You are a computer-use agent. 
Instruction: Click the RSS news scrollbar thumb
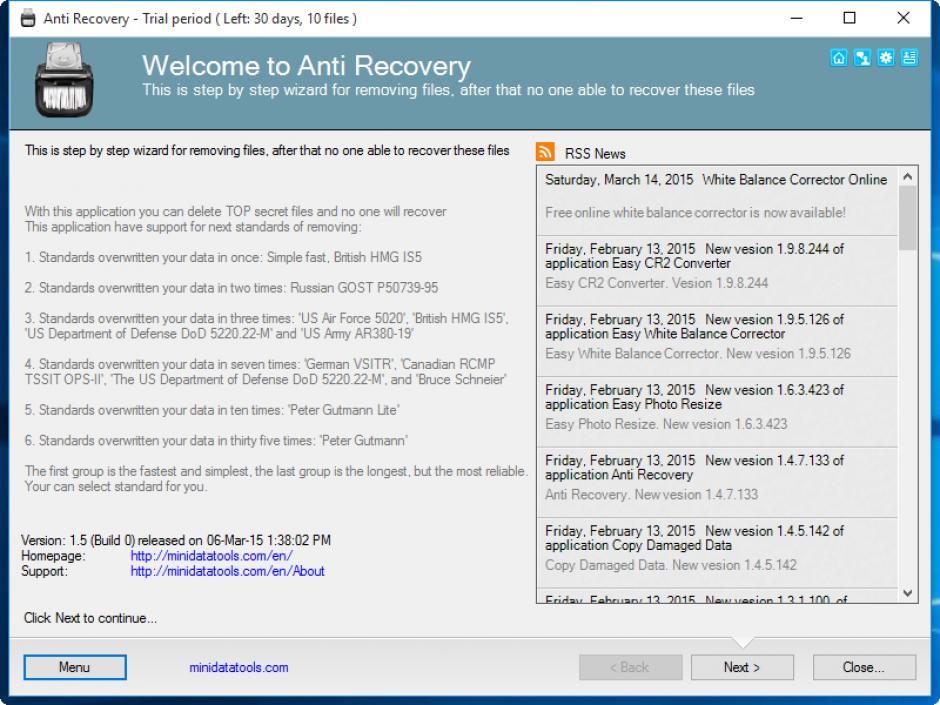(x=908, y=218)
